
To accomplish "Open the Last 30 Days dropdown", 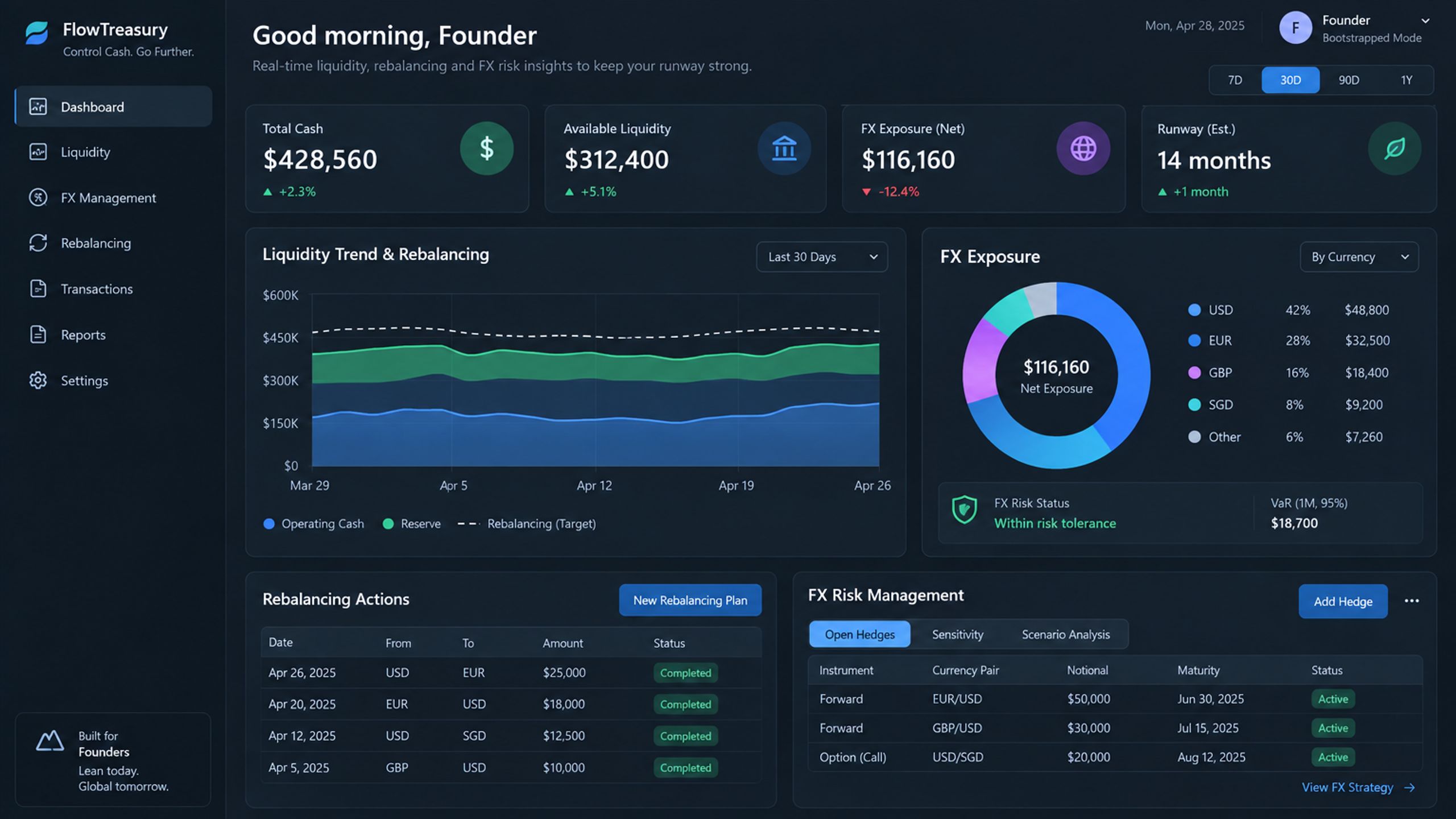I will coord(822,257).
